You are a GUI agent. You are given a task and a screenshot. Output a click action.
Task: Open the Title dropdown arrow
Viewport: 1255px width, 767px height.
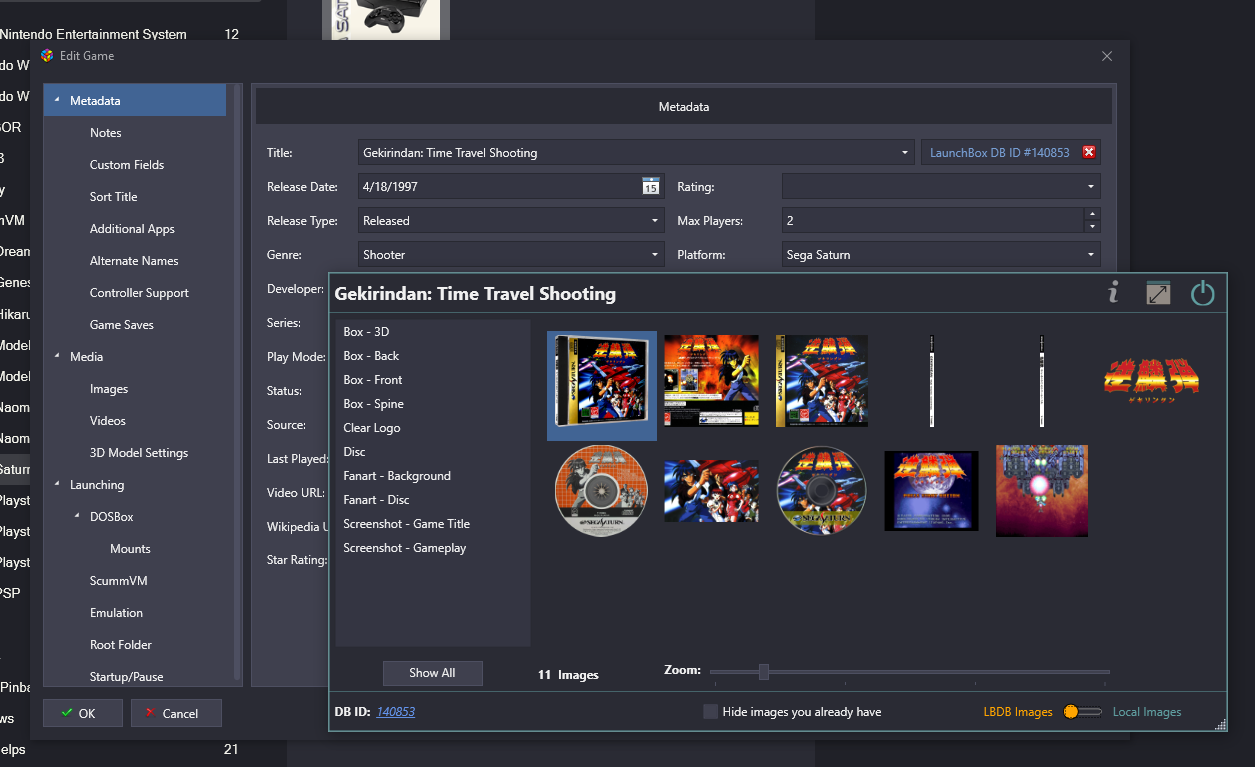pos(905,153)
